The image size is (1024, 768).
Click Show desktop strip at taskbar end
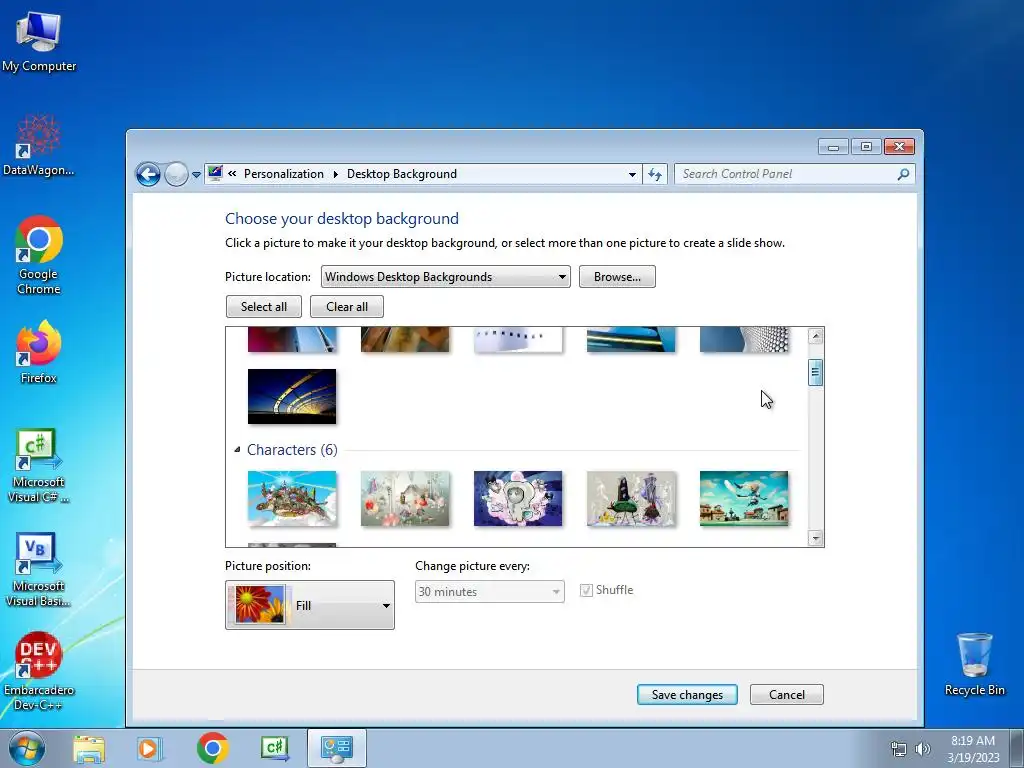tap(1017, 749)
